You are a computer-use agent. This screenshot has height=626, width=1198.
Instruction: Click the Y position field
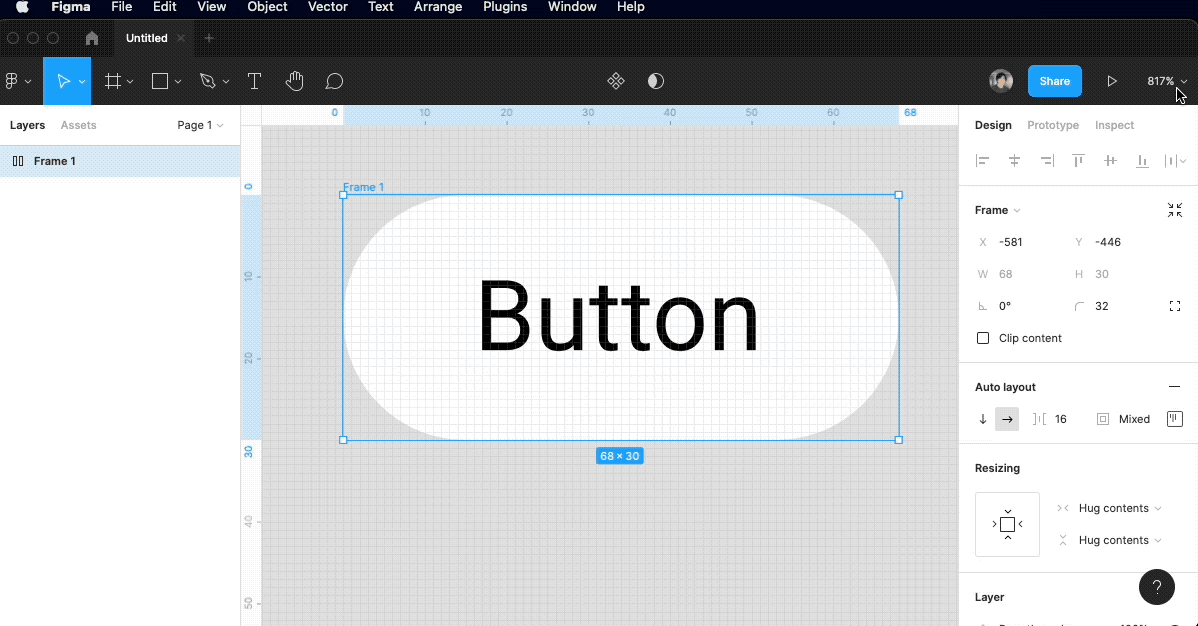tap(1115, 242)
